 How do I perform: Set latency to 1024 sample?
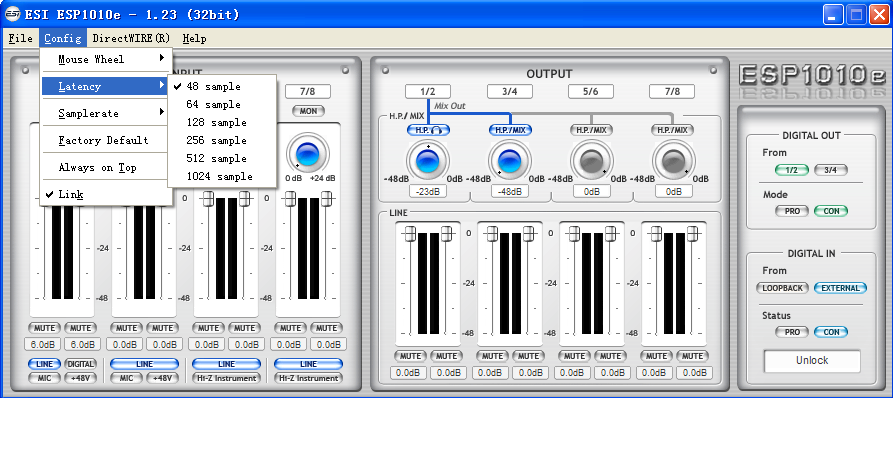click(x=222, y=177)
